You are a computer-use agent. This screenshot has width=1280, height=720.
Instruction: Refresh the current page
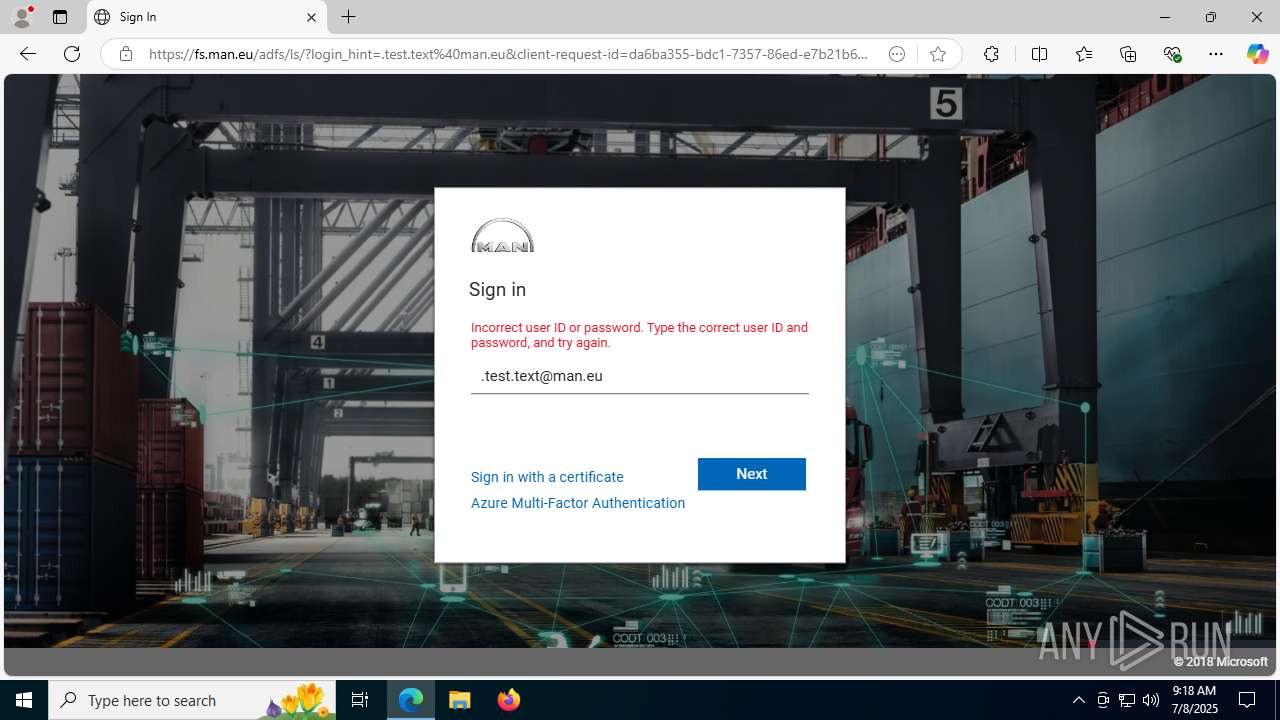pos(72,54)
